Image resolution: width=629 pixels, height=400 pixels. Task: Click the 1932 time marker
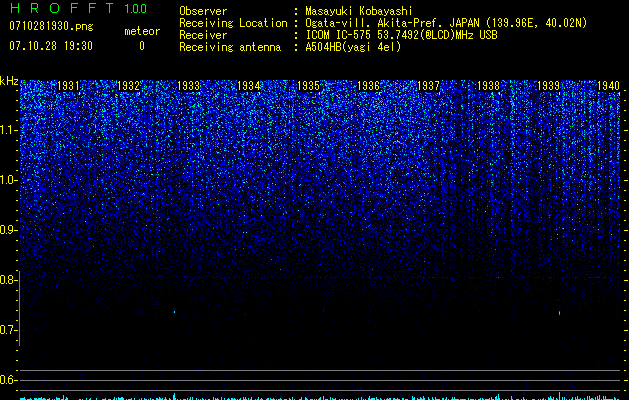[128, 86]
